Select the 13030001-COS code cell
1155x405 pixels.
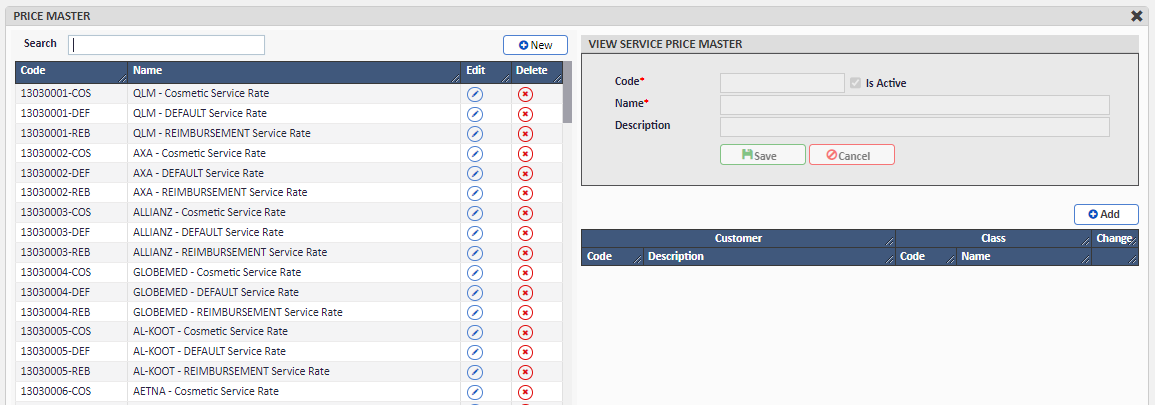point(71,94)
